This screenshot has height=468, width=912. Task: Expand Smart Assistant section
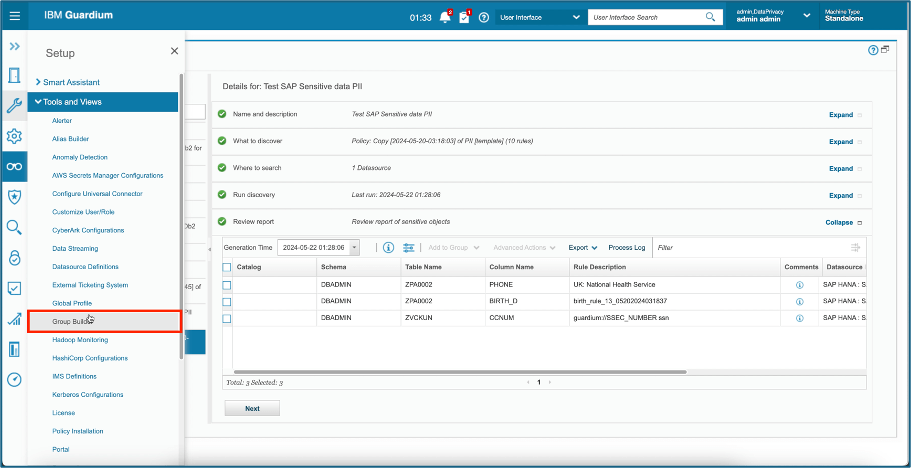click(x=67, y=83)
